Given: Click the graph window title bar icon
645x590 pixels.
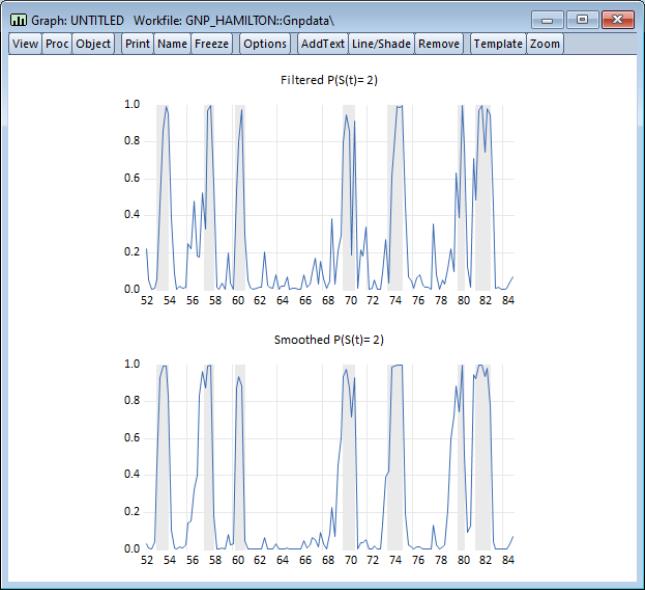Looking at the screenshot, I should tap(17, 20).
